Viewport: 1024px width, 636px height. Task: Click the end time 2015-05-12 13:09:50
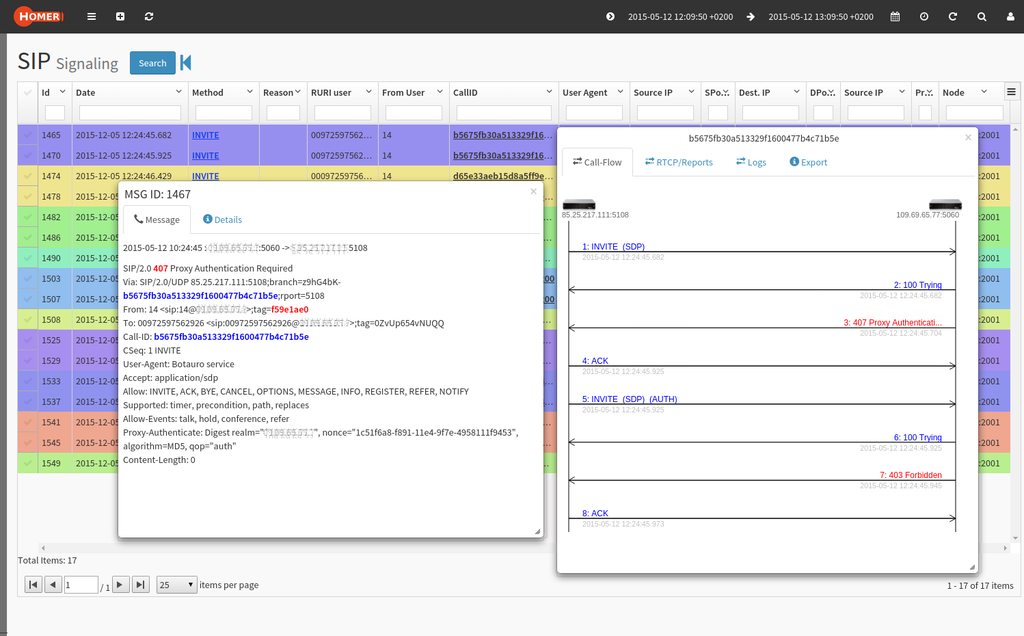pyautogui.click(x=821, y=16)
